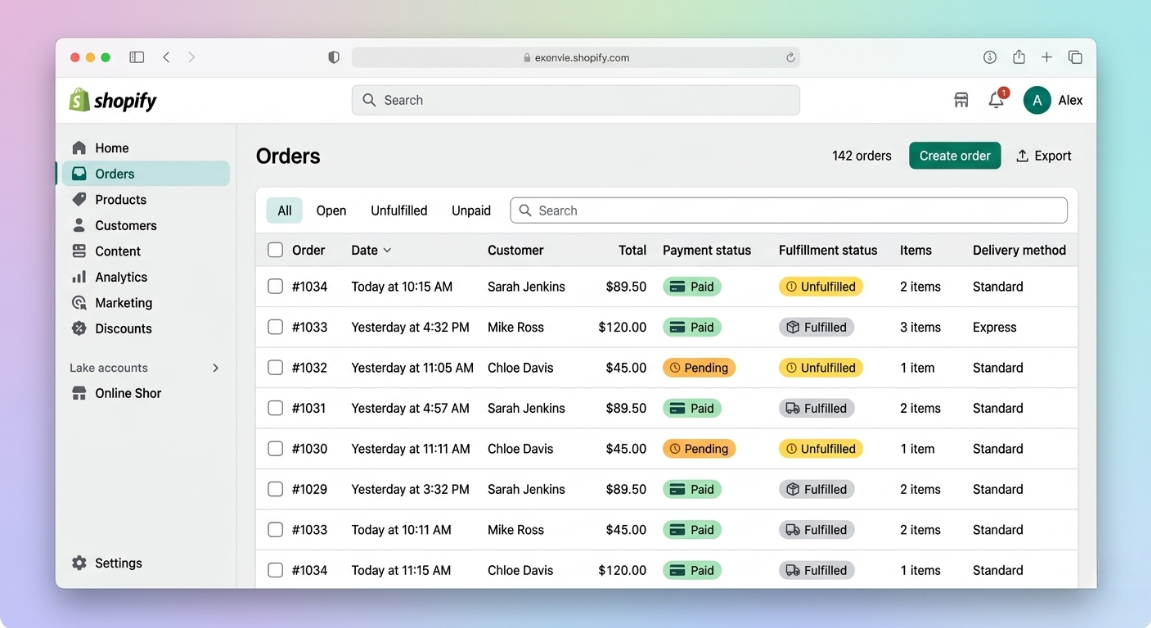1151x628 pixels.
Task: Tick the checkbox next to order #1032
Action: click(275, 367)
